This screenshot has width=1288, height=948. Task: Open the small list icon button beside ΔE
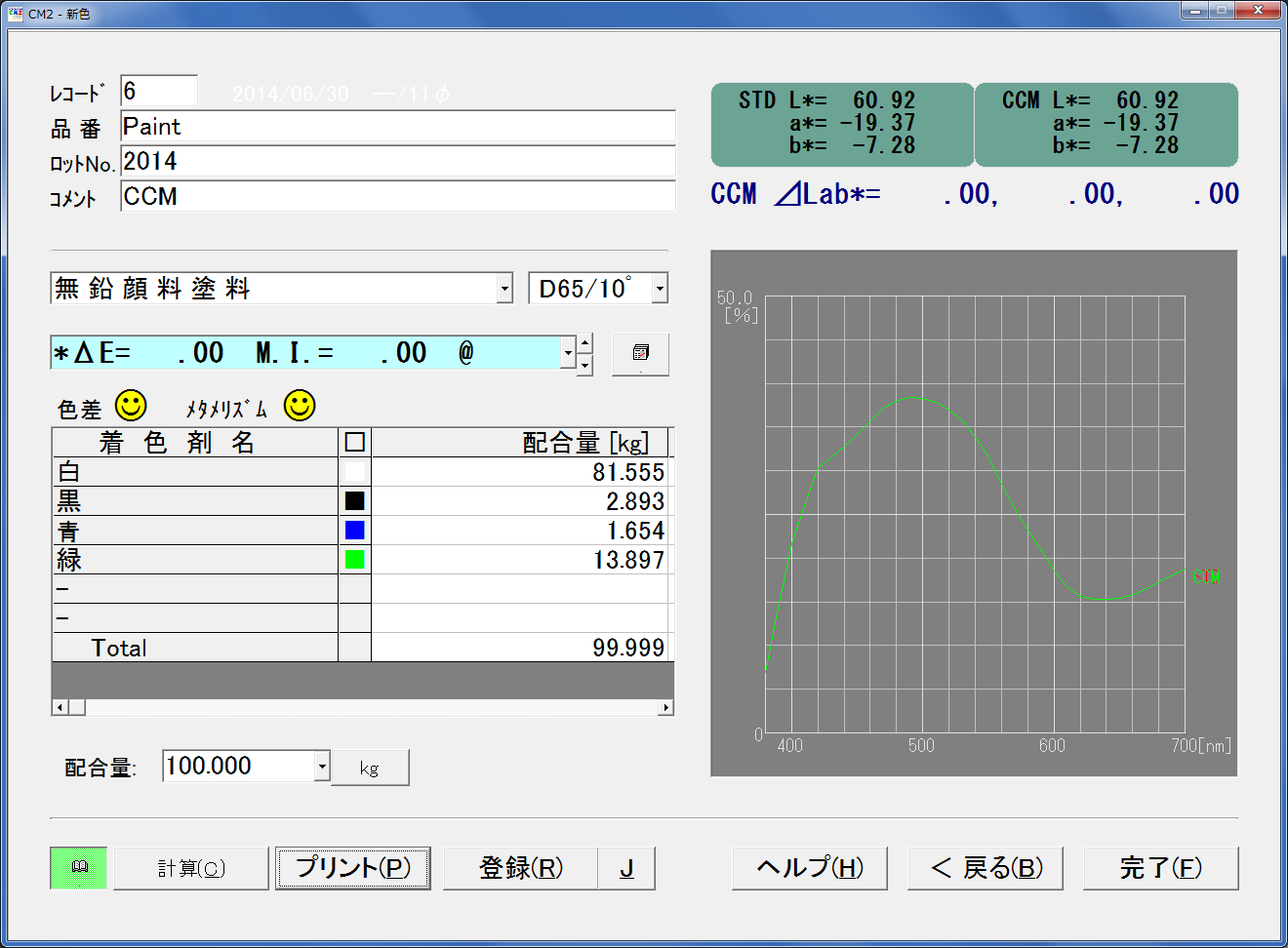pos(640,353)
